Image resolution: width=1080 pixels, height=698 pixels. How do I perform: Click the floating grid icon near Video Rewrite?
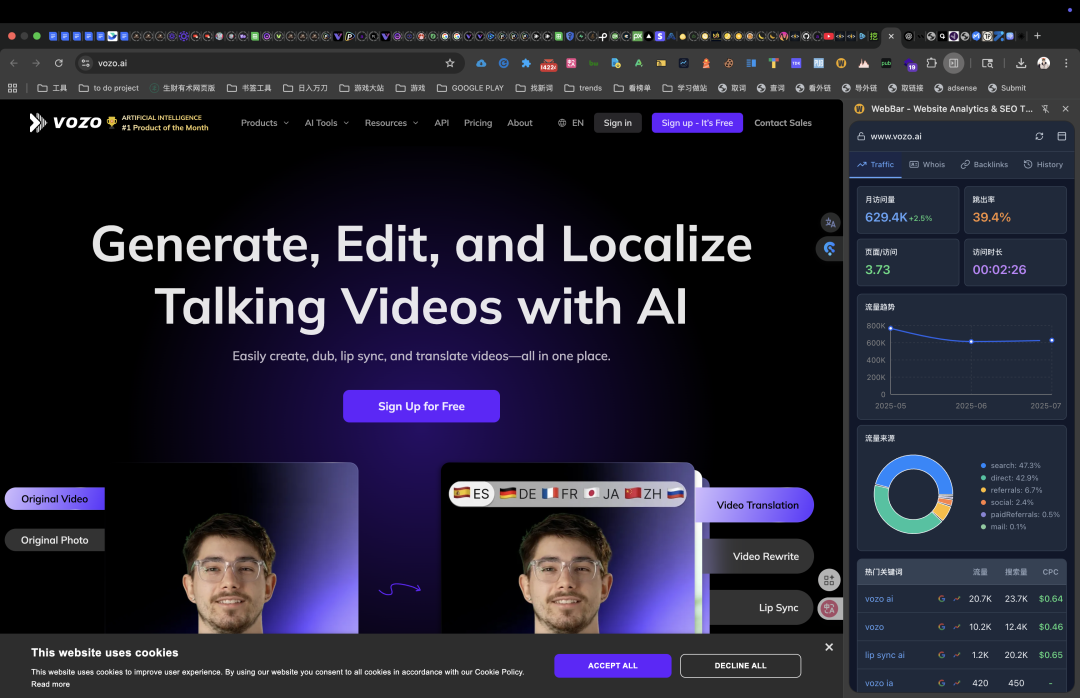coord(829,580)
